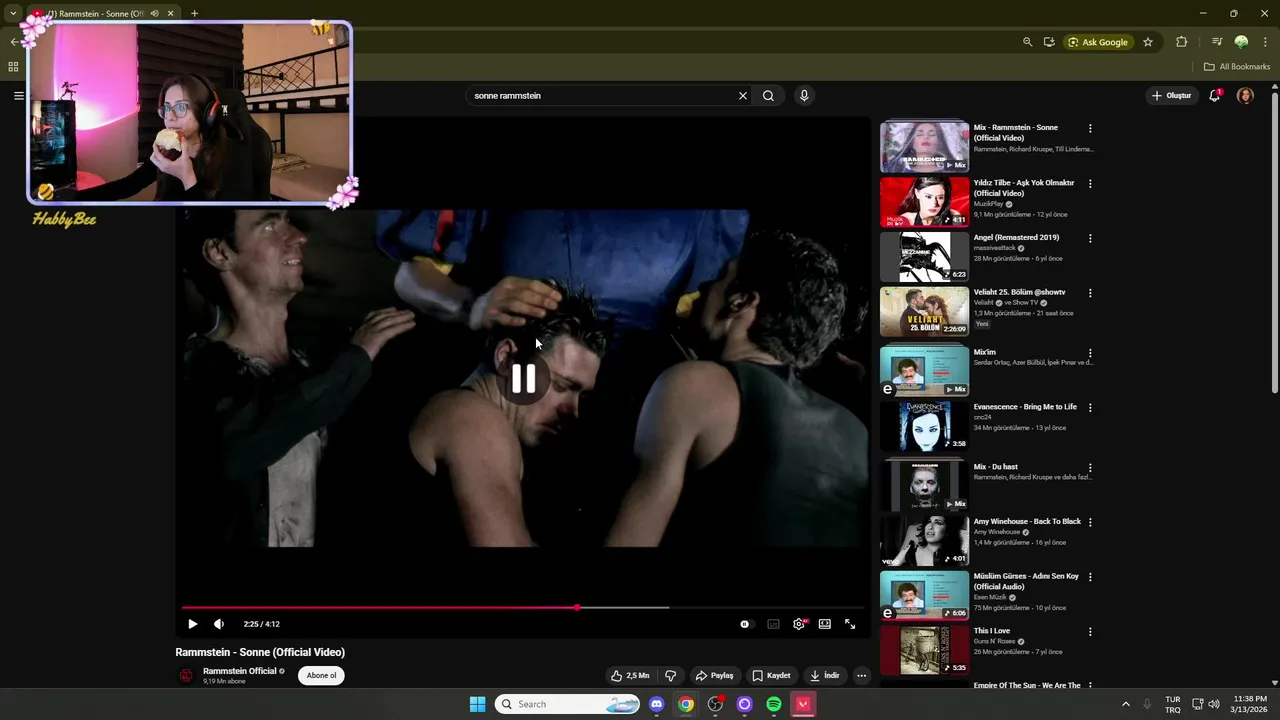Open Chrome zoom magnifier in address bar

[1027, 42]
